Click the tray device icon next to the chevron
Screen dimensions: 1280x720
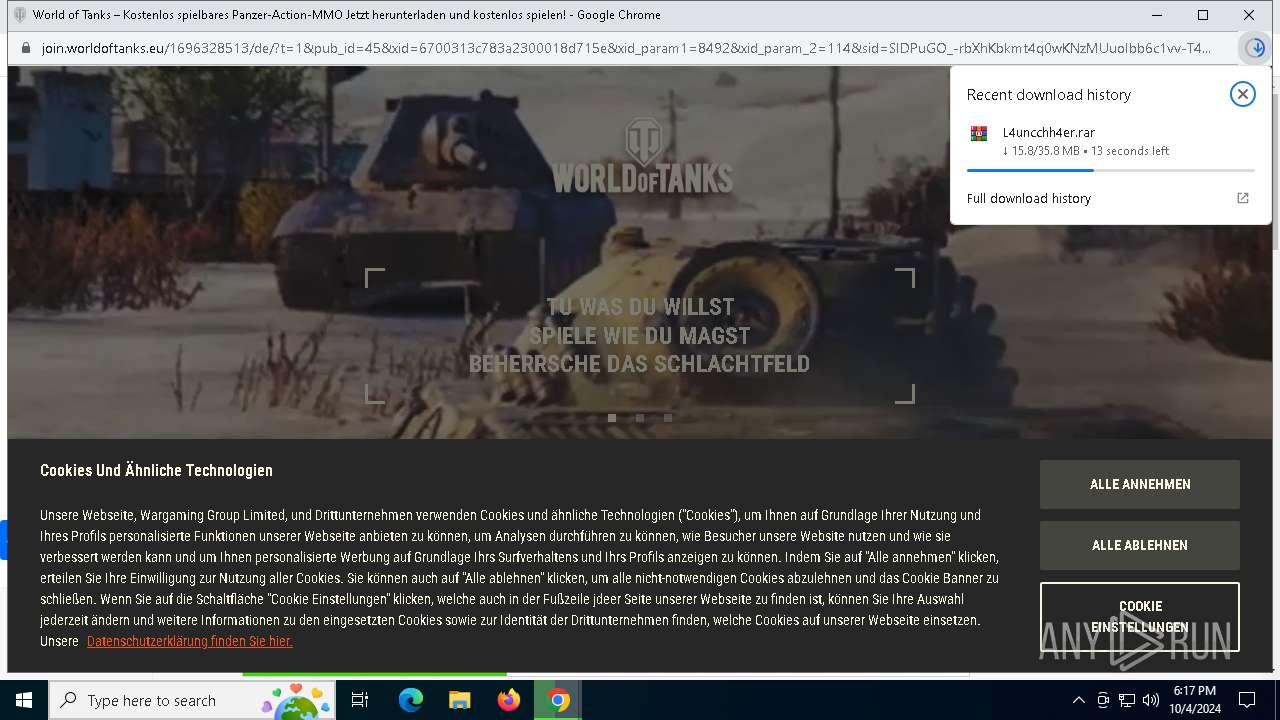[1103, 700]
